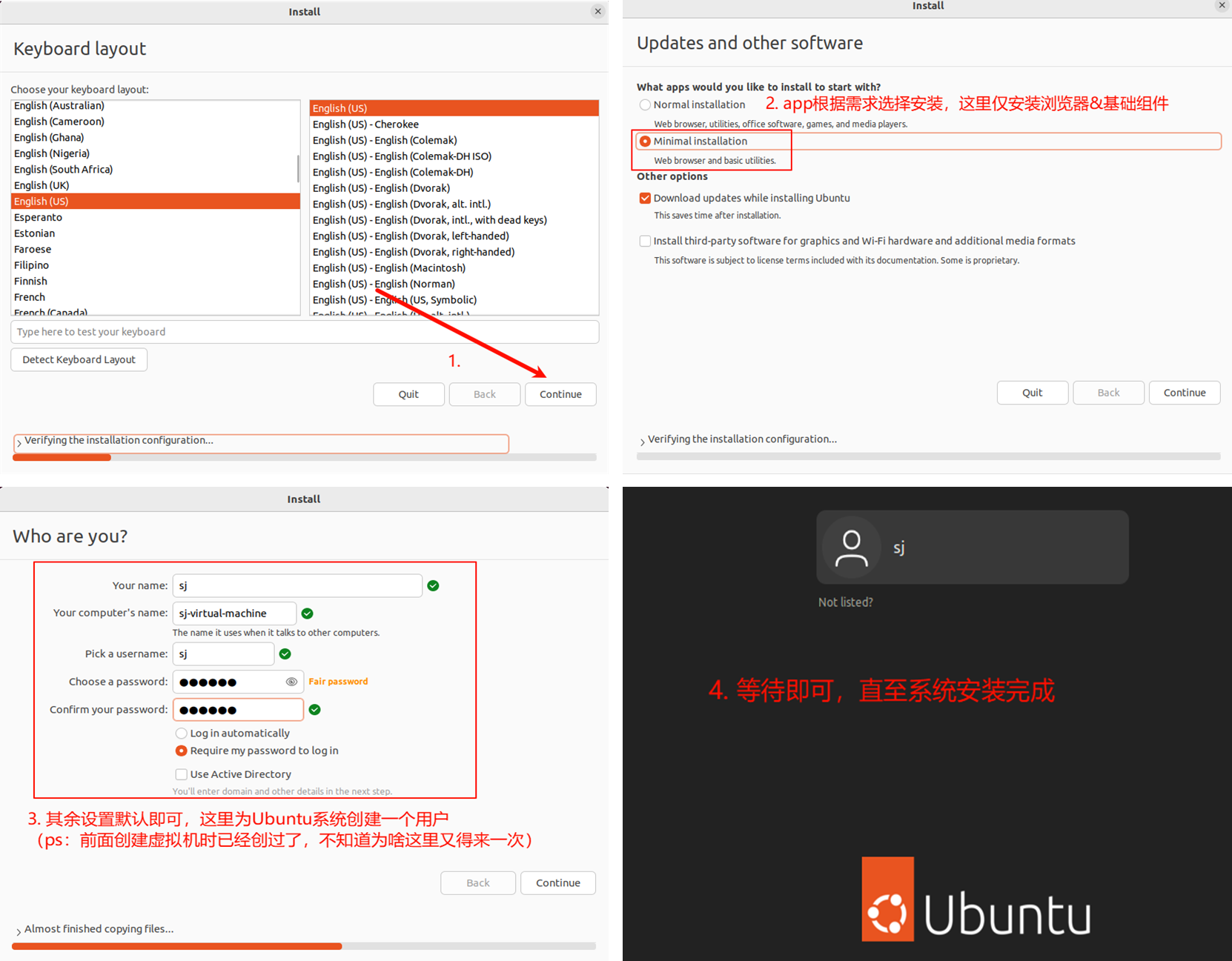Toggle password visibility eye icon

click(291, 682)
